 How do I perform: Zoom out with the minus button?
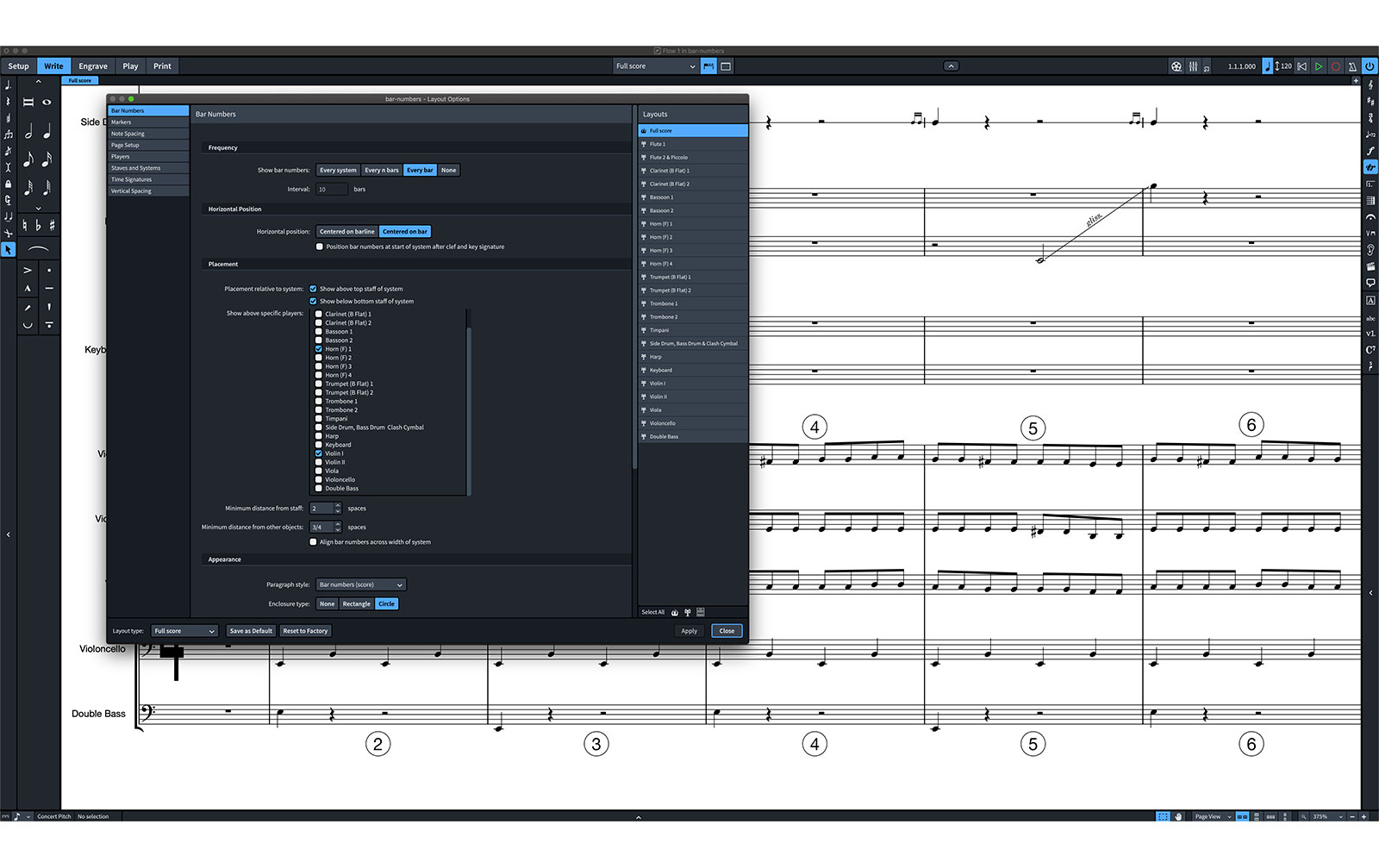point(1353,816)
